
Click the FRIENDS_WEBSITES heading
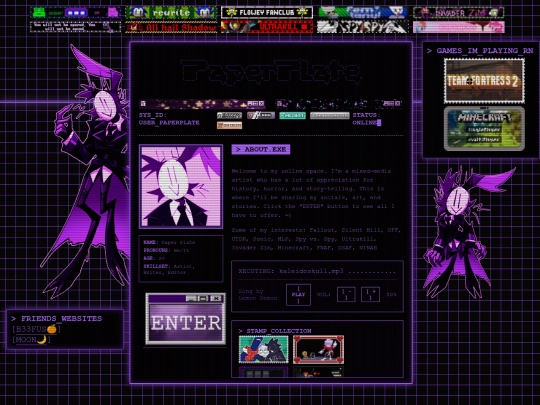56,319
